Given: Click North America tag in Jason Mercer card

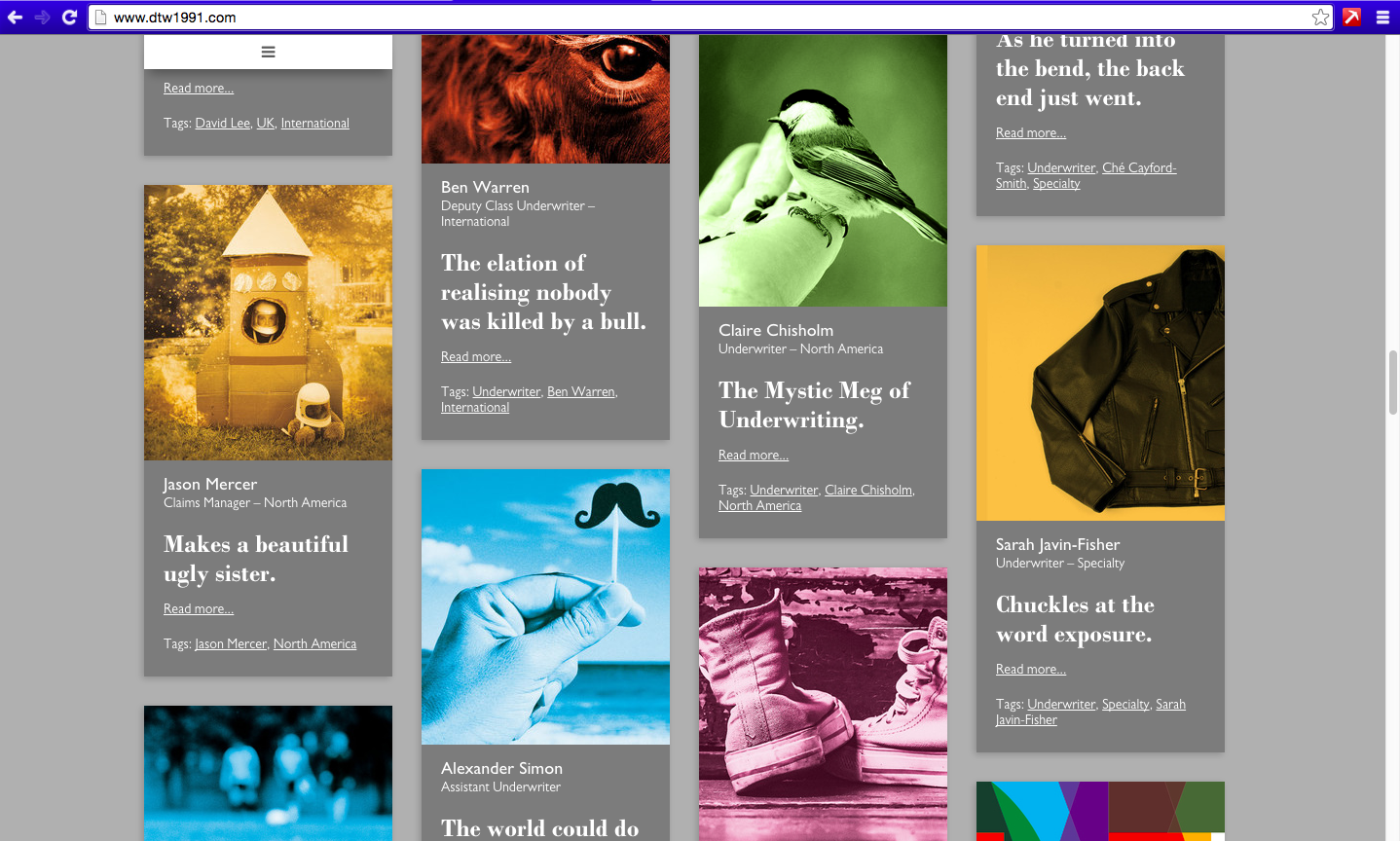Looking at the screenshot, I should pyautogui.click(x=315, y=644).
